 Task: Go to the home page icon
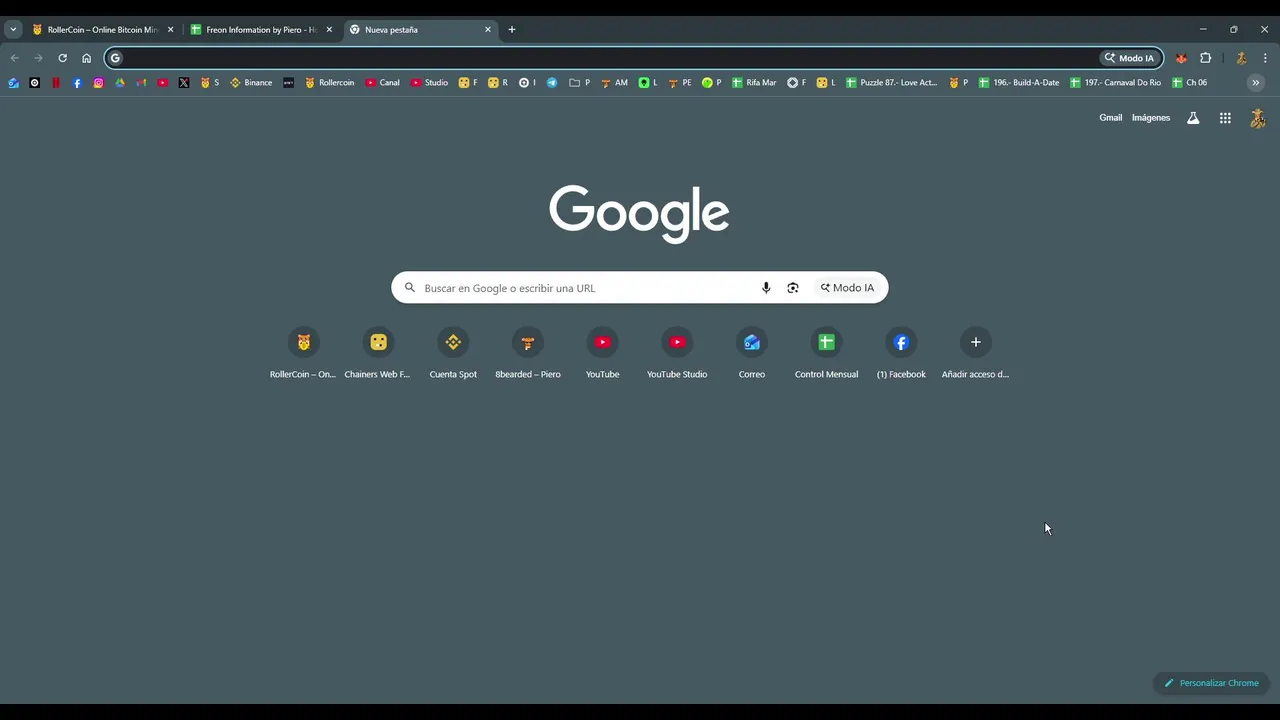pos(86,58)
